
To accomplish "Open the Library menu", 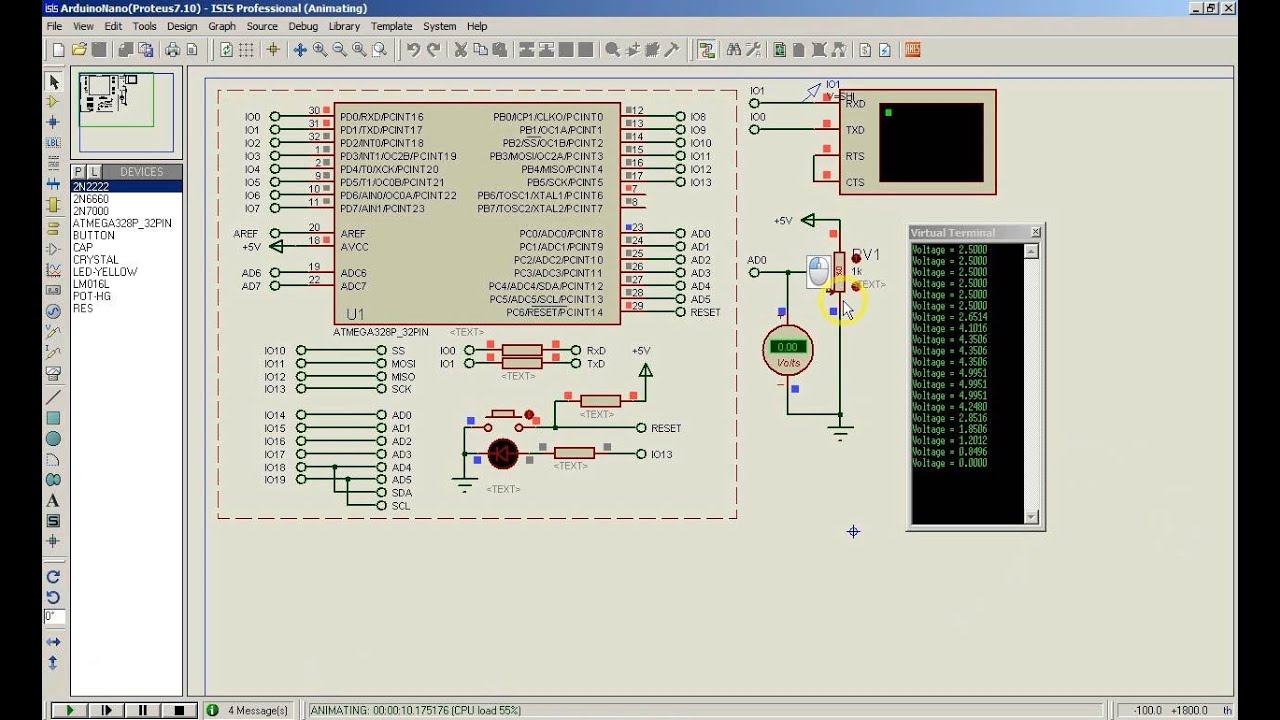I will (x=344, y=26).
